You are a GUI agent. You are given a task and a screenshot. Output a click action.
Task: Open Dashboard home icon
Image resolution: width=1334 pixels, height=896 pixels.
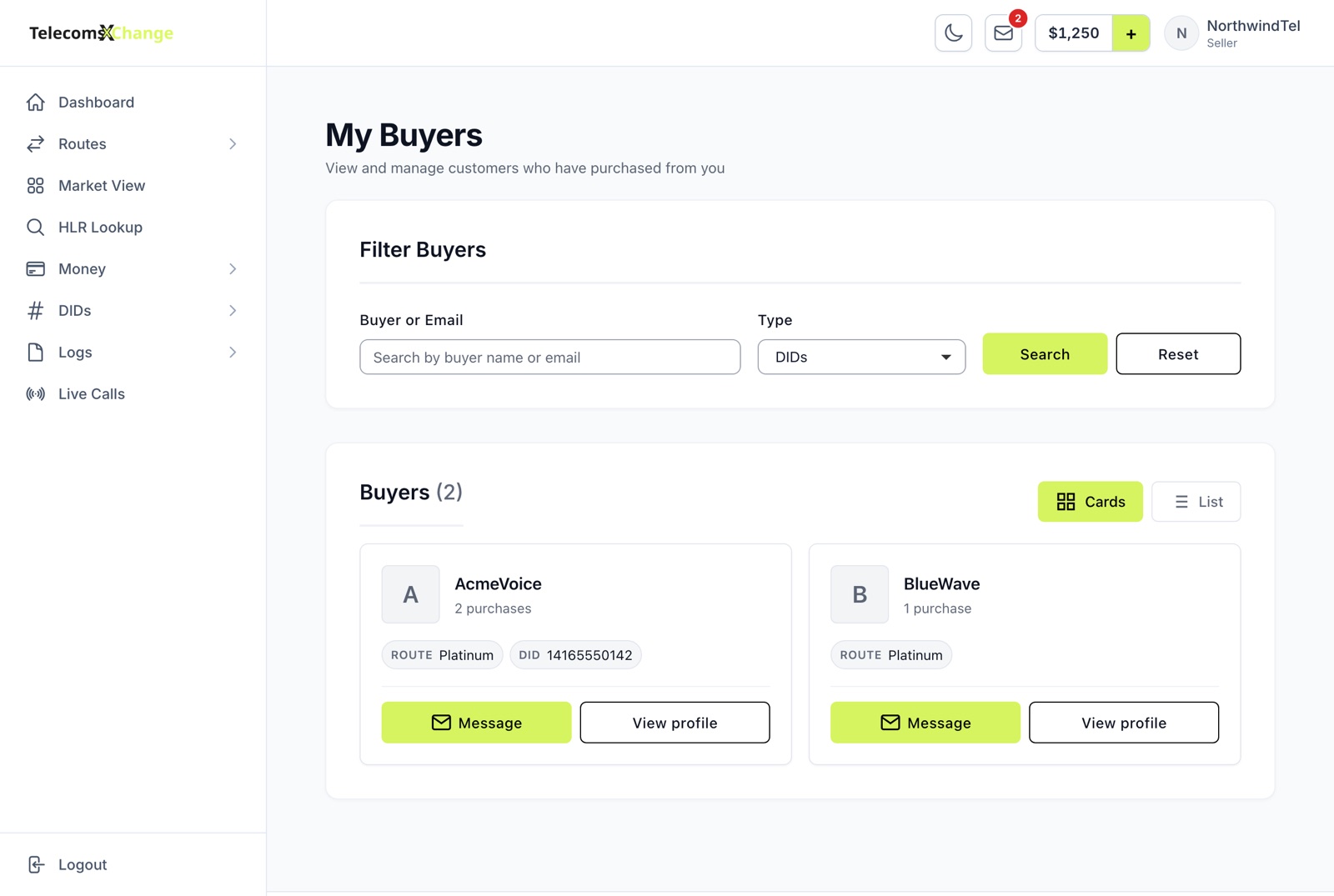(x=35, y=103)
